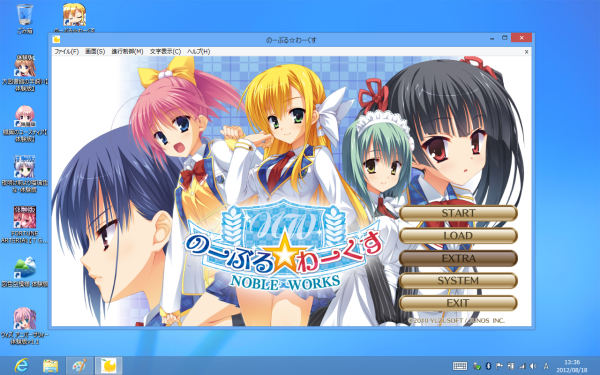This screenshot has height=375, width=600.
Task: Open the 文字表示(C) menu
Action: (165, 51)
